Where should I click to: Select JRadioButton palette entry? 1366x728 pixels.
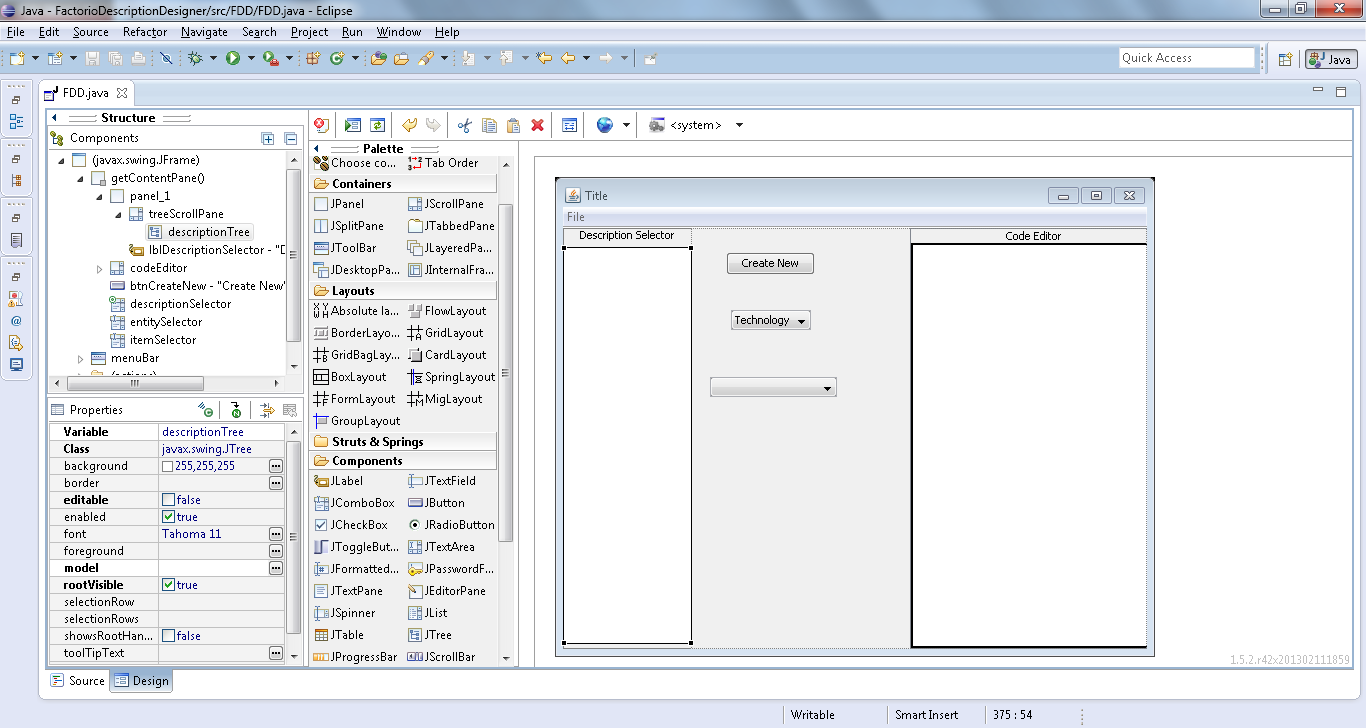(x=452, y=525)
